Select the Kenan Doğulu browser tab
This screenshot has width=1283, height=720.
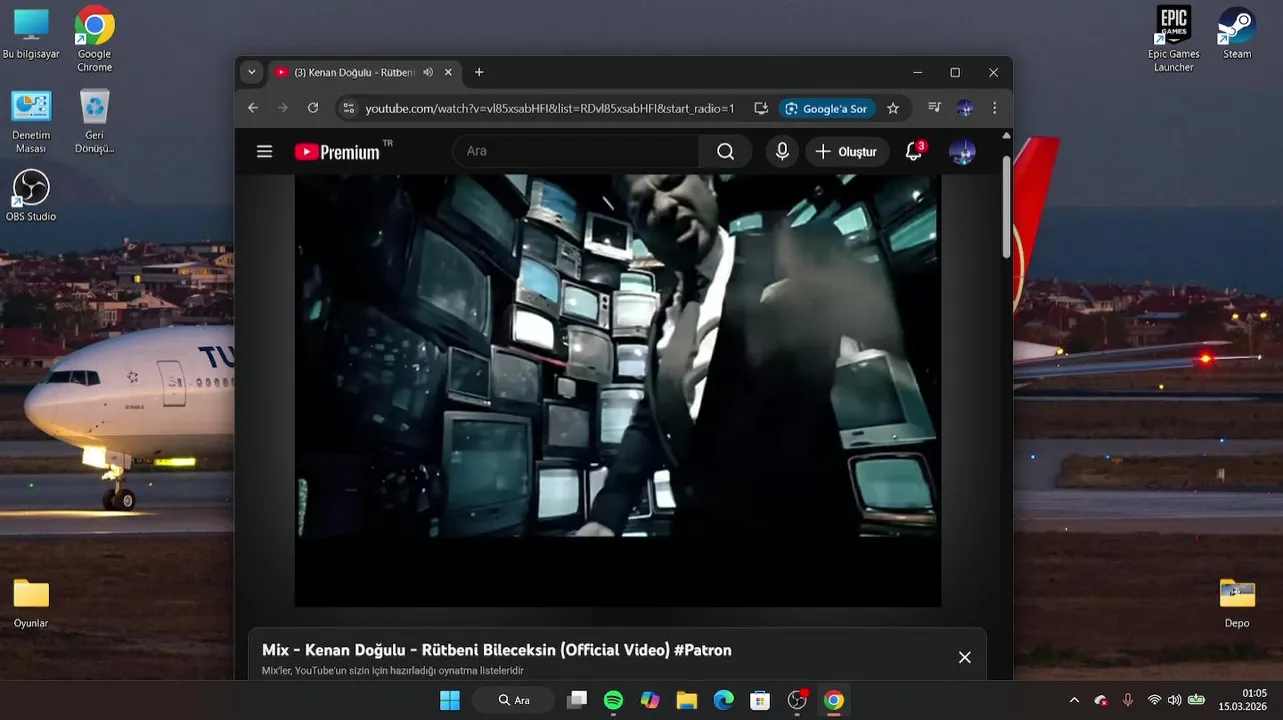(x=365, y=72)
